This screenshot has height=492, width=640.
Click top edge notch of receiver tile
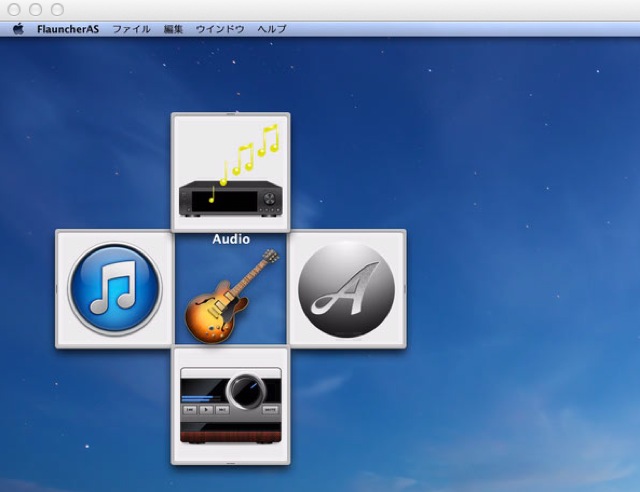click(x=231, y=114)
